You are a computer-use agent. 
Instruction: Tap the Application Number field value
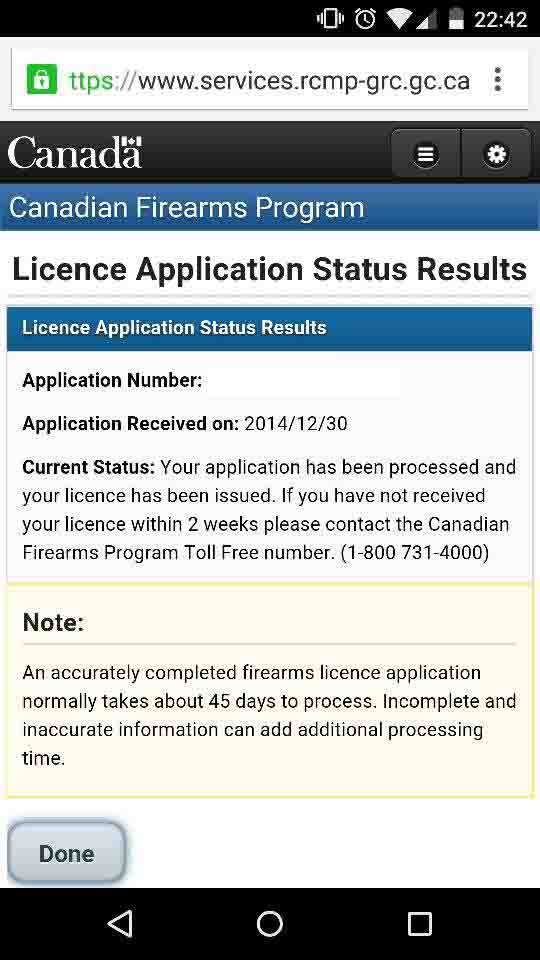(303, 381)
